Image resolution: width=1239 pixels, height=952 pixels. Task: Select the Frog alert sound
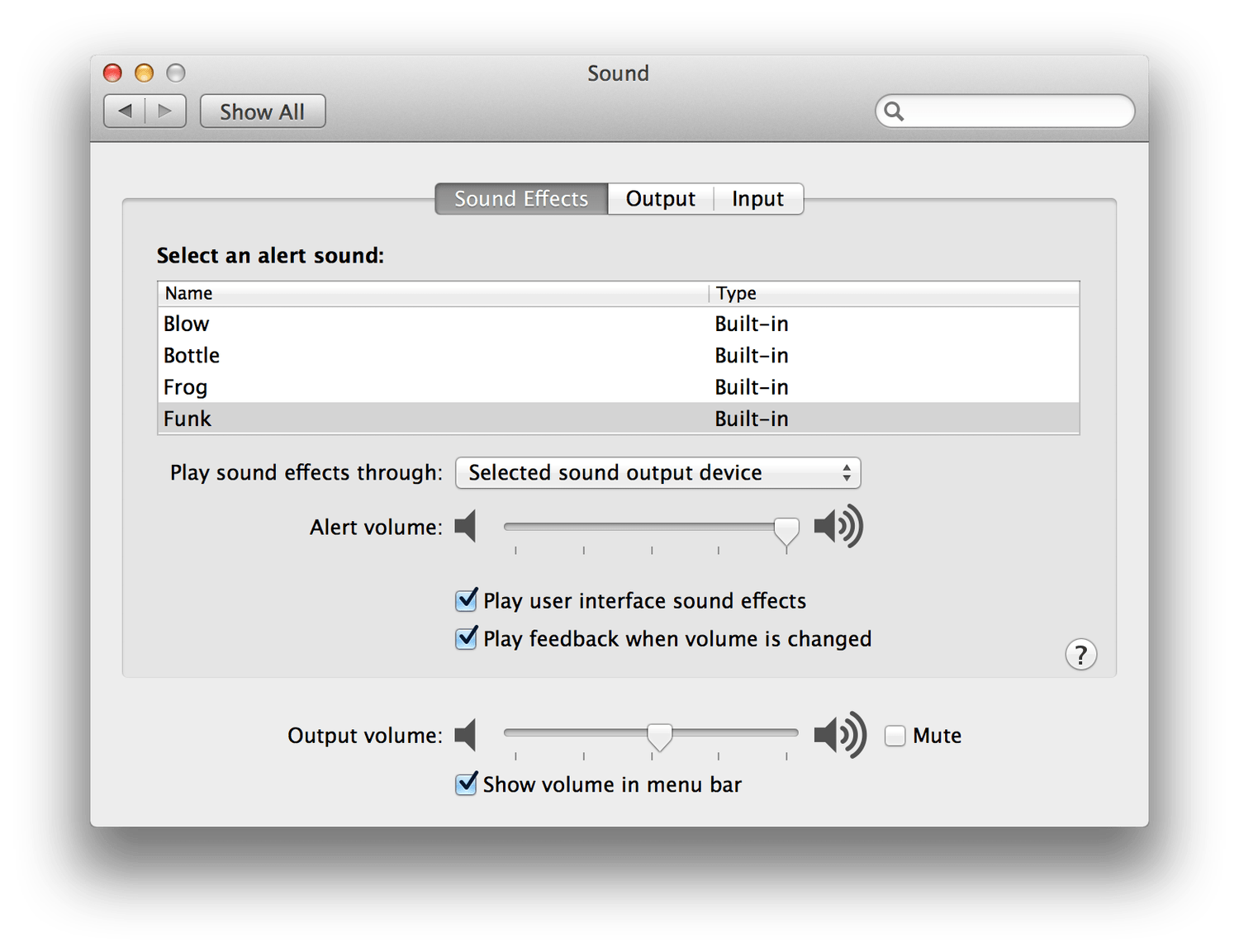(x=619, y=387)
